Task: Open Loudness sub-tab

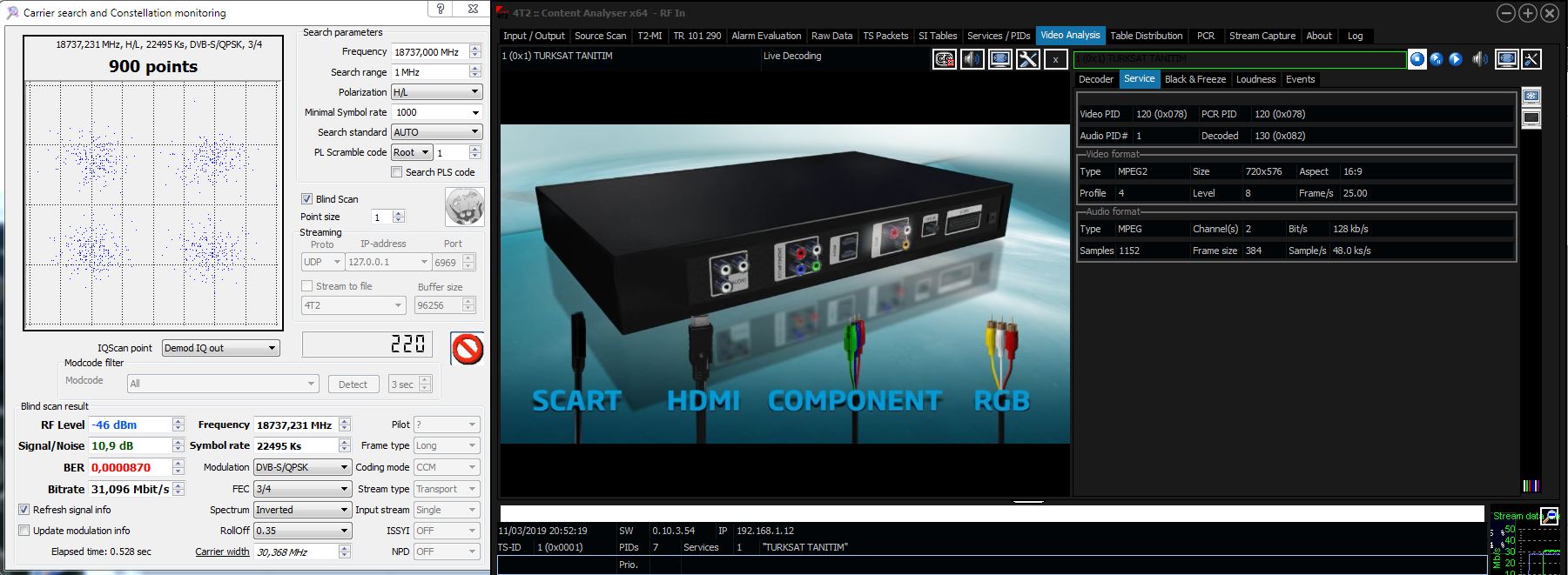Action: [1256, 79]
